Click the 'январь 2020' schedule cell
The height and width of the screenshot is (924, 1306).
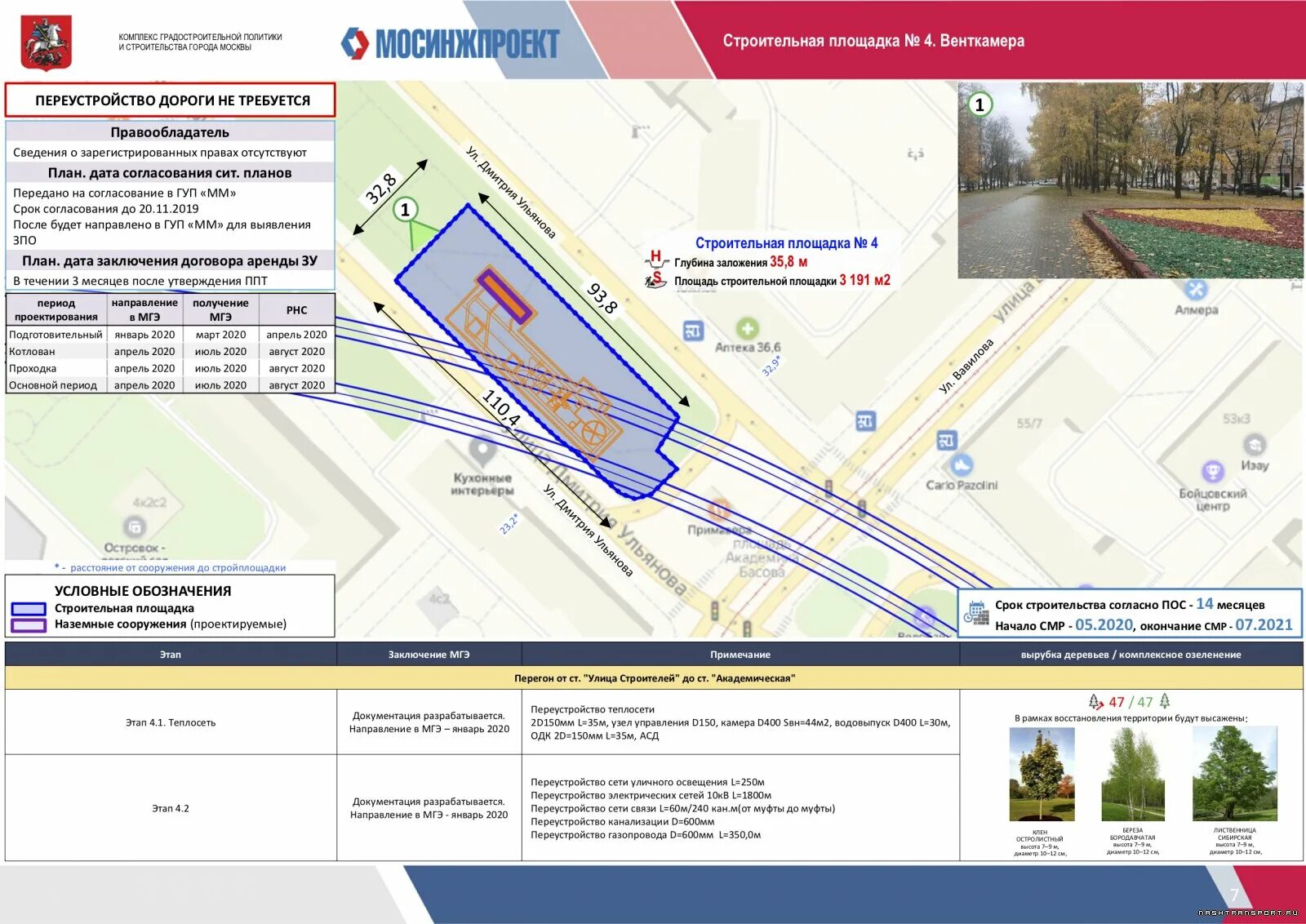coord(144,335)
